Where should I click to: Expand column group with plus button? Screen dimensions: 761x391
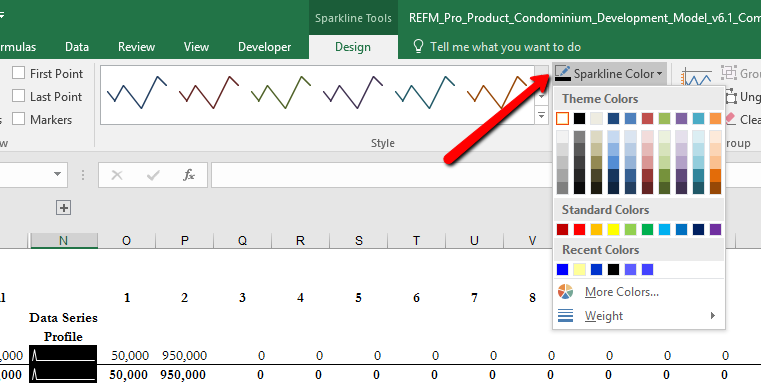point(64,208)
